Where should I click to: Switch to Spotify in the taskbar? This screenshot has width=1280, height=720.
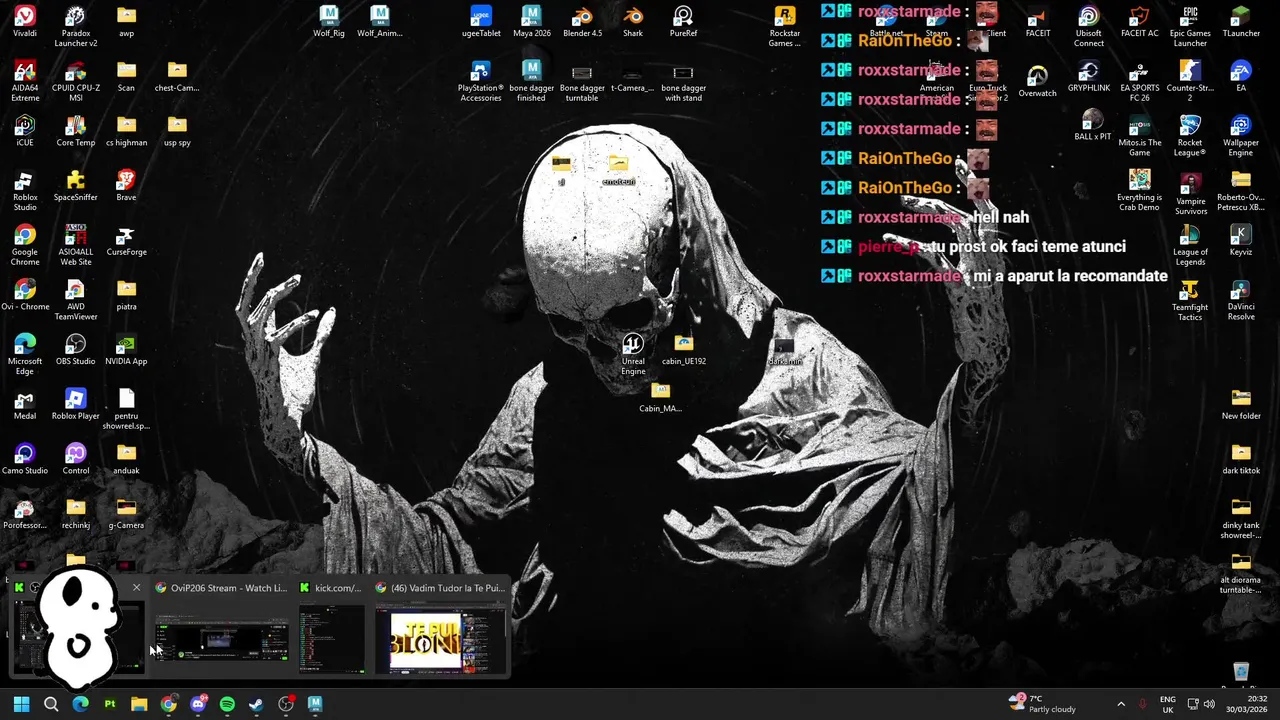pyautogui.click(x=227, y=704)
